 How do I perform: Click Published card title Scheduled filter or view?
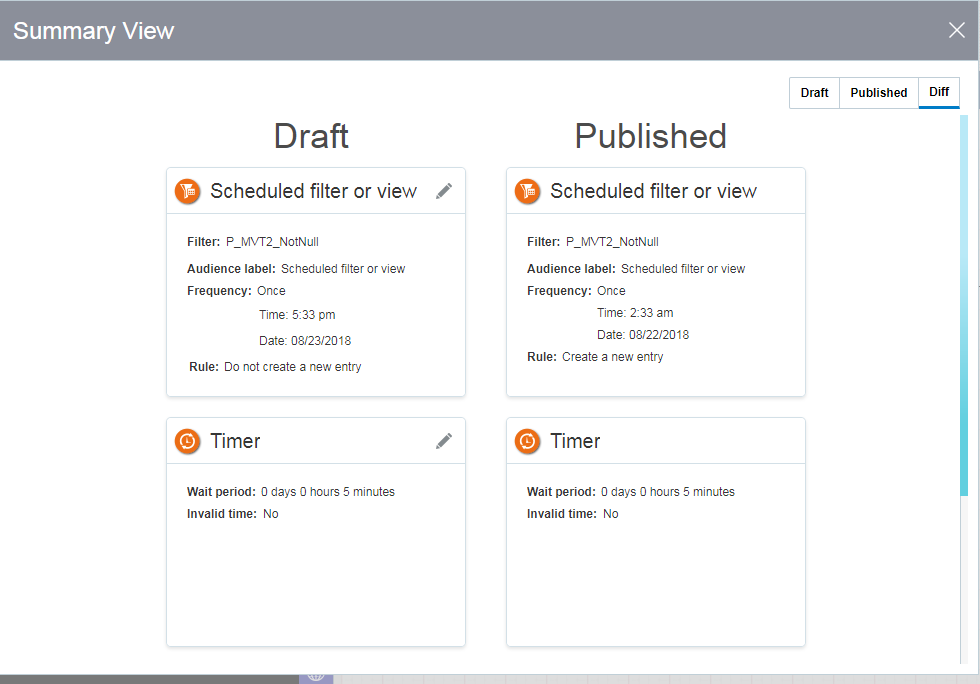pos(653,191)
